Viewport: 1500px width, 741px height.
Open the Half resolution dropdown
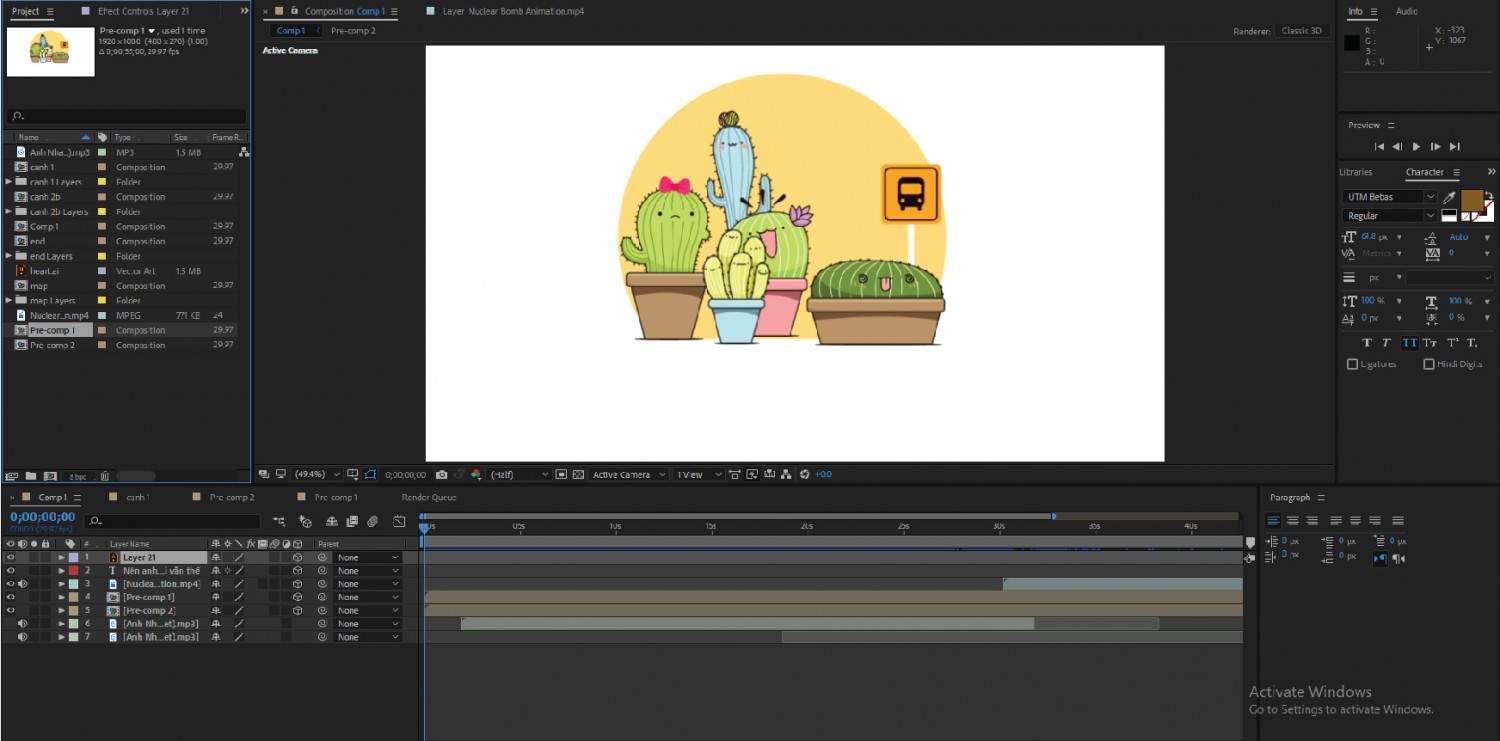[520, 475]
